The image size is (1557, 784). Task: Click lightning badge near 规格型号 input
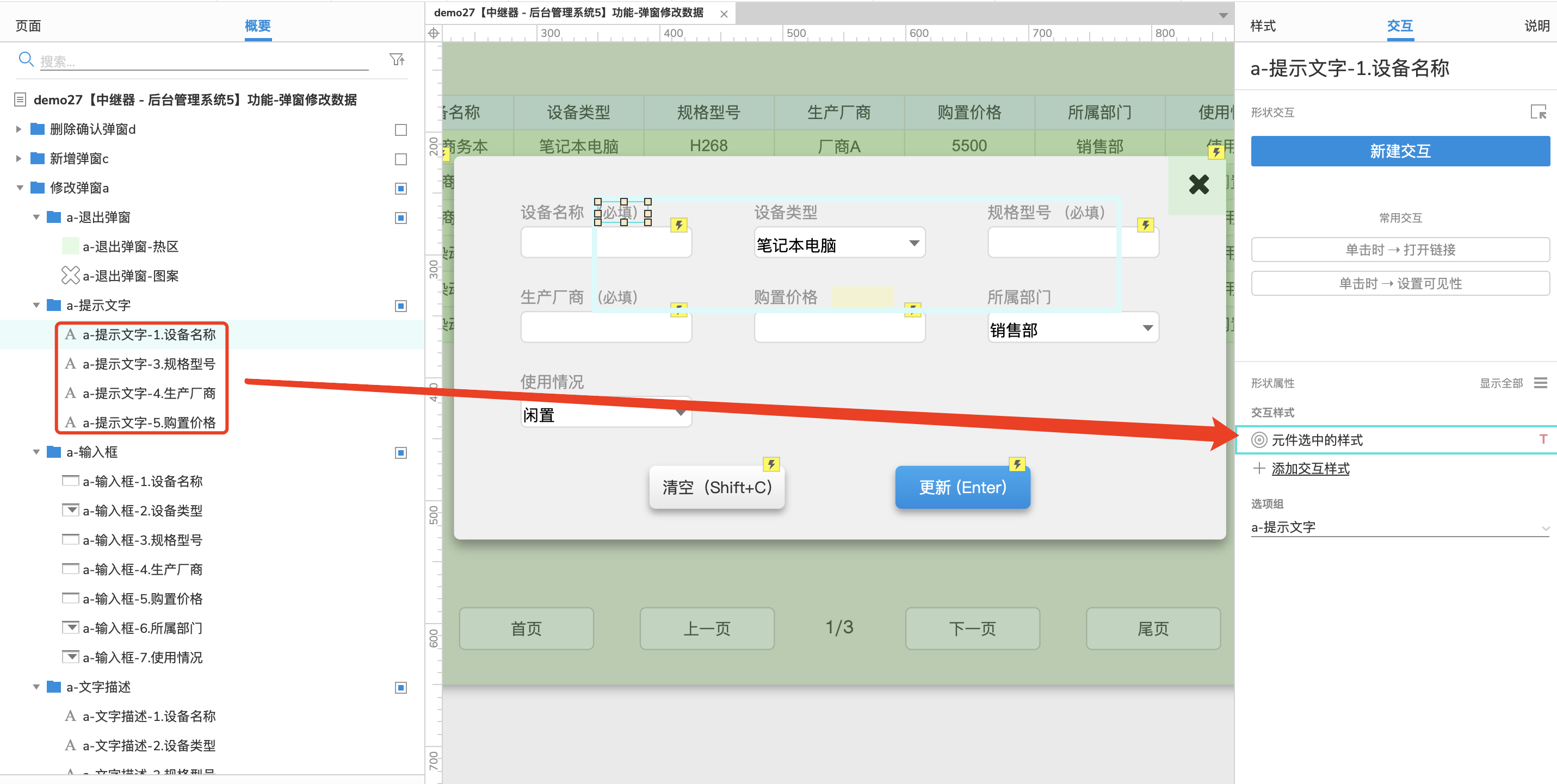[x=1145, y=225]
